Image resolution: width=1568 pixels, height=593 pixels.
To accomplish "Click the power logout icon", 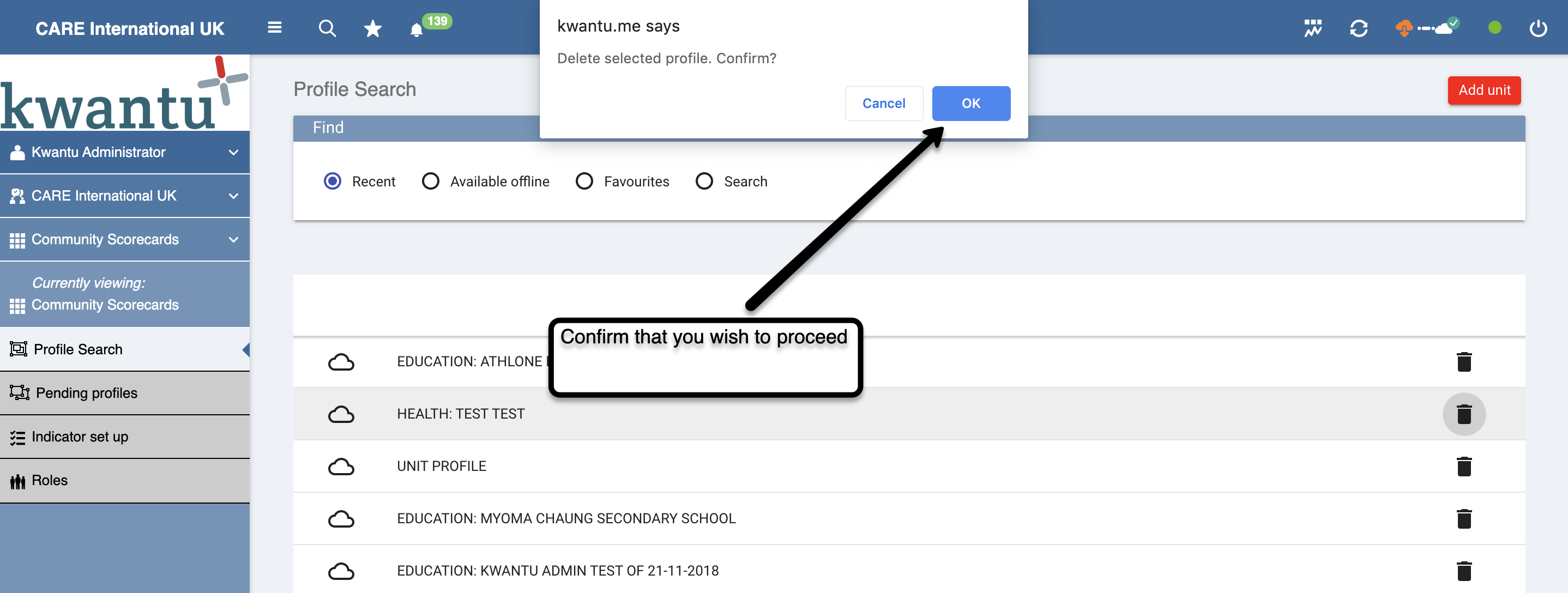I will point(1537,28).
